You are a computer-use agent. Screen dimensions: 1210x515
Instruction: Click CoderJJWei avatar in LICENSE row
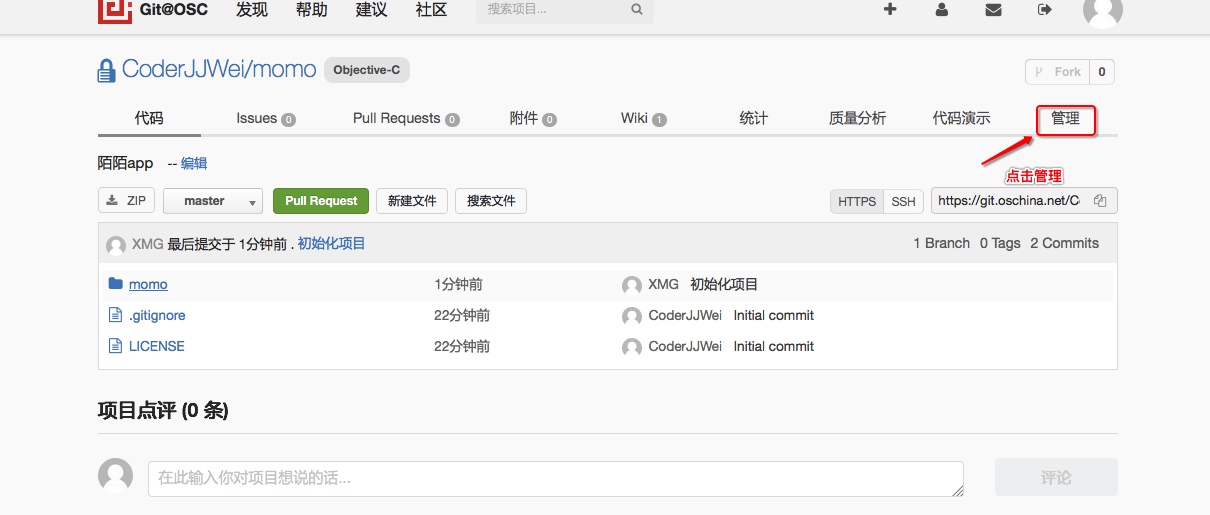632,348
